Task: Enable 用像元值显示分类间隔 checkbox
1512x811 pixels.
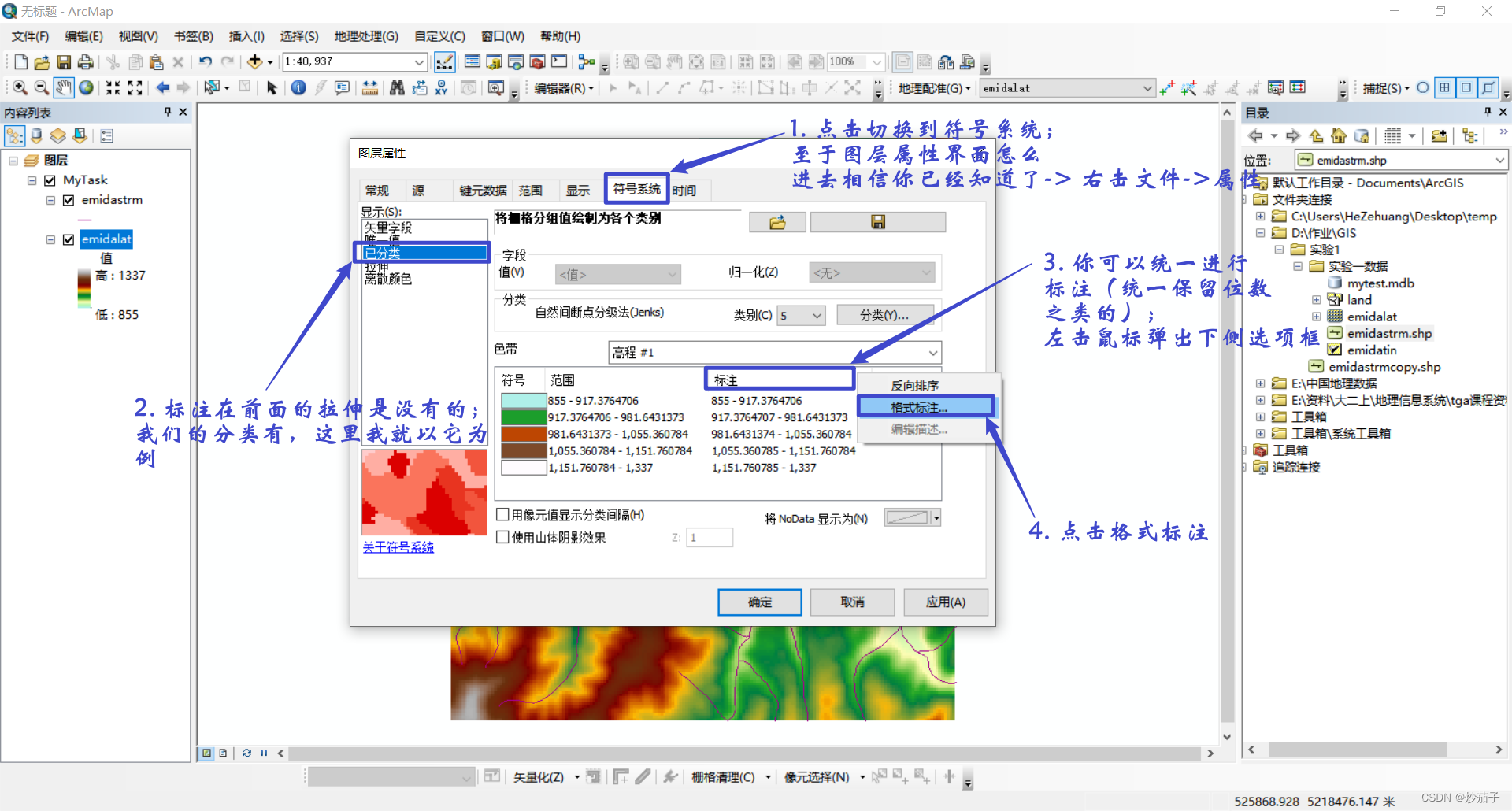Action: 502,515
